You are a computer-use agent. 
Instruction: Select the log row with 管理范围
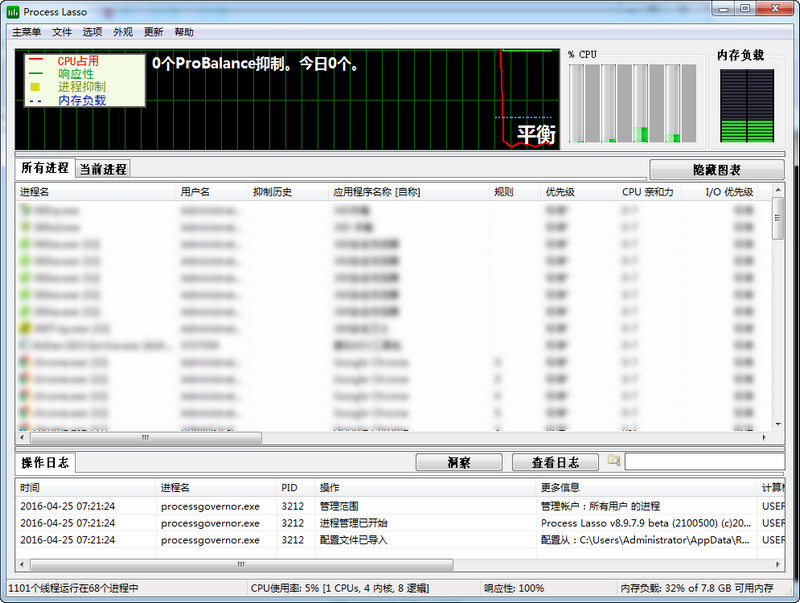(x=400, y=506)
